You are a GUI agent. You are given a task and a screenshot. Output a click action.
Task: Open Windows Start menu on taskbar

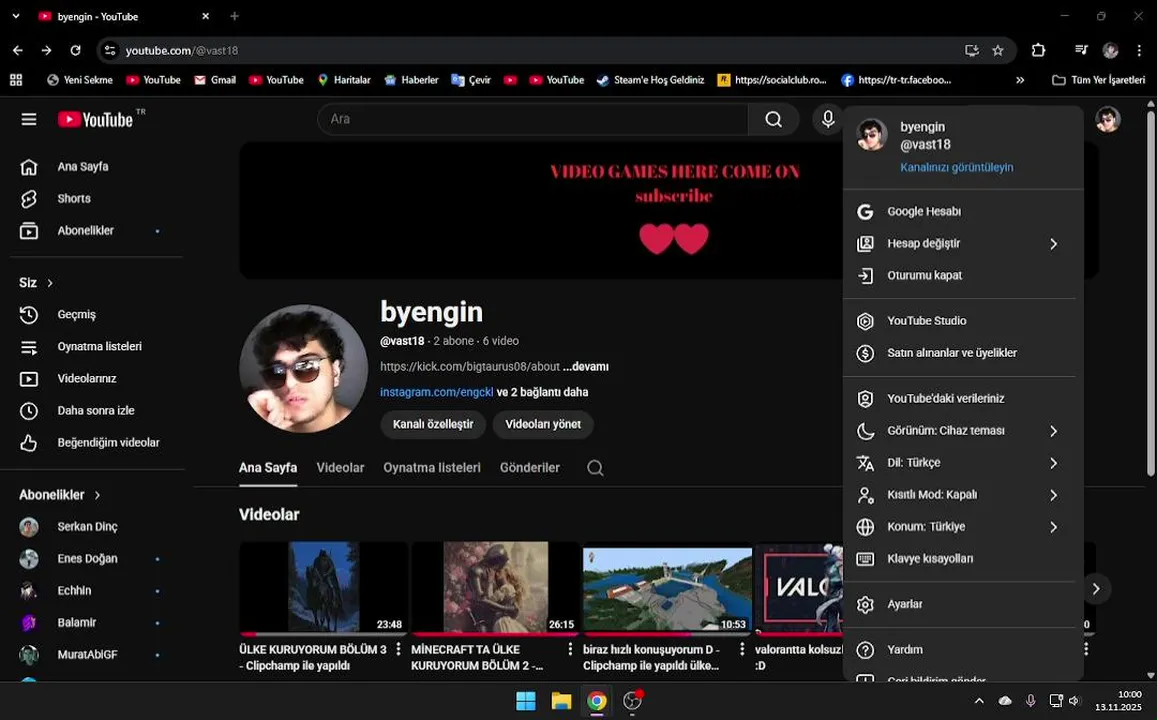tap(525, 701)
